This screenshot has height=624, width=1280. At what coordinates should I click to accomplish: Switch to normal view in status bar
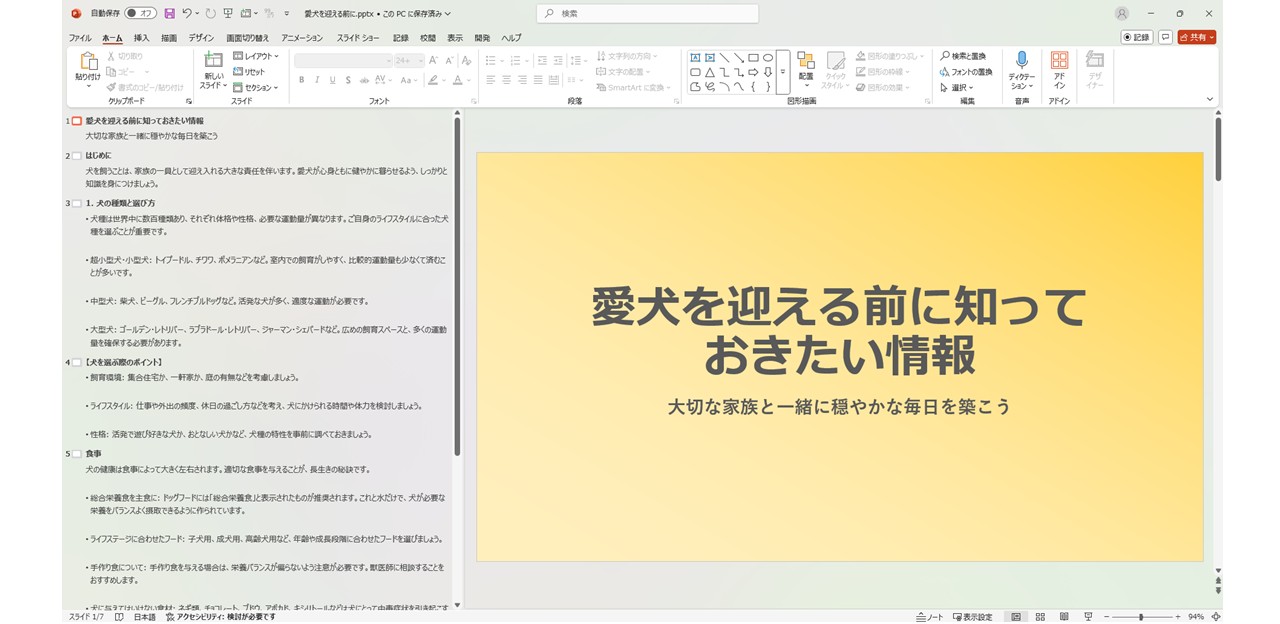coord(1016,617)
